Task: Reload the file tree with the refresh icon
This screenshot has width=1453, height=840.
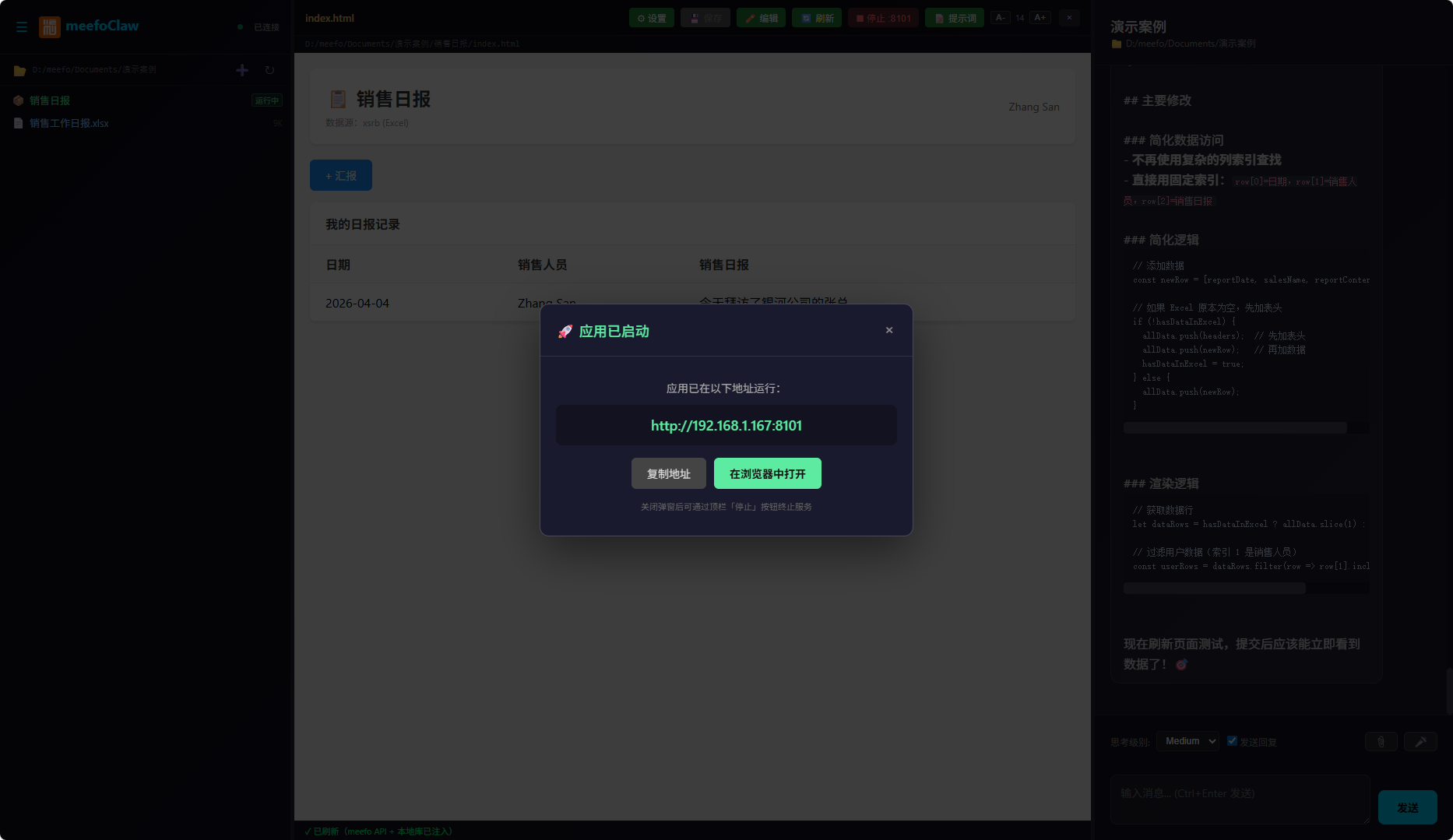Action: tap(269, 69)
